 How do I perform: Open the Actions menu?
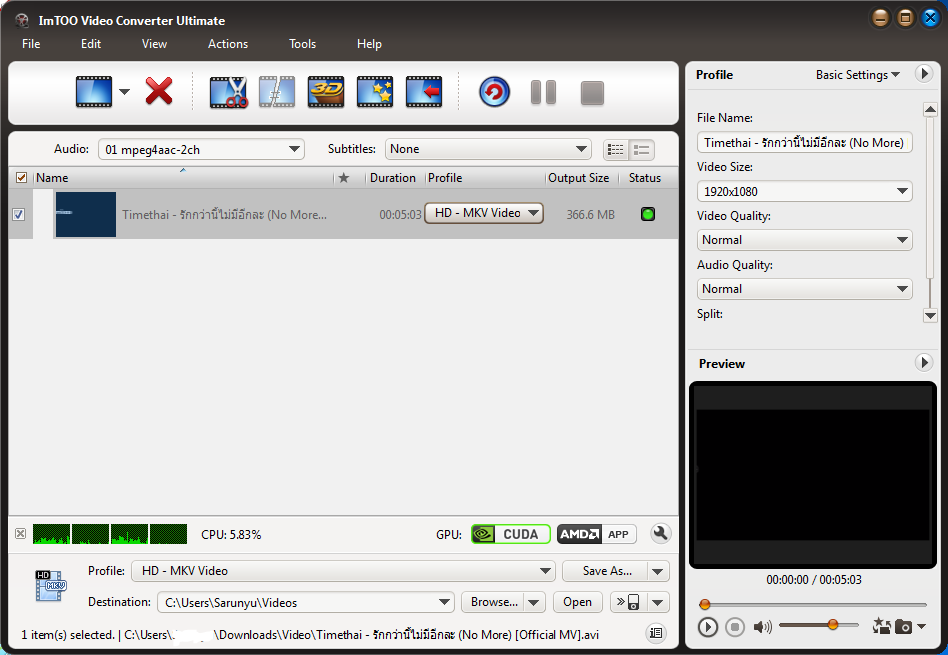pyautogui.click(x=228, y=44)
